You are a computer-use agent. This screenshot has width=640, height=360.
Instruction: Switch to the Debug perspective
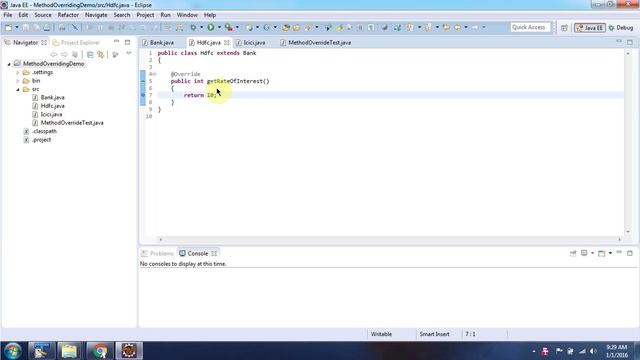pos(620,28)
